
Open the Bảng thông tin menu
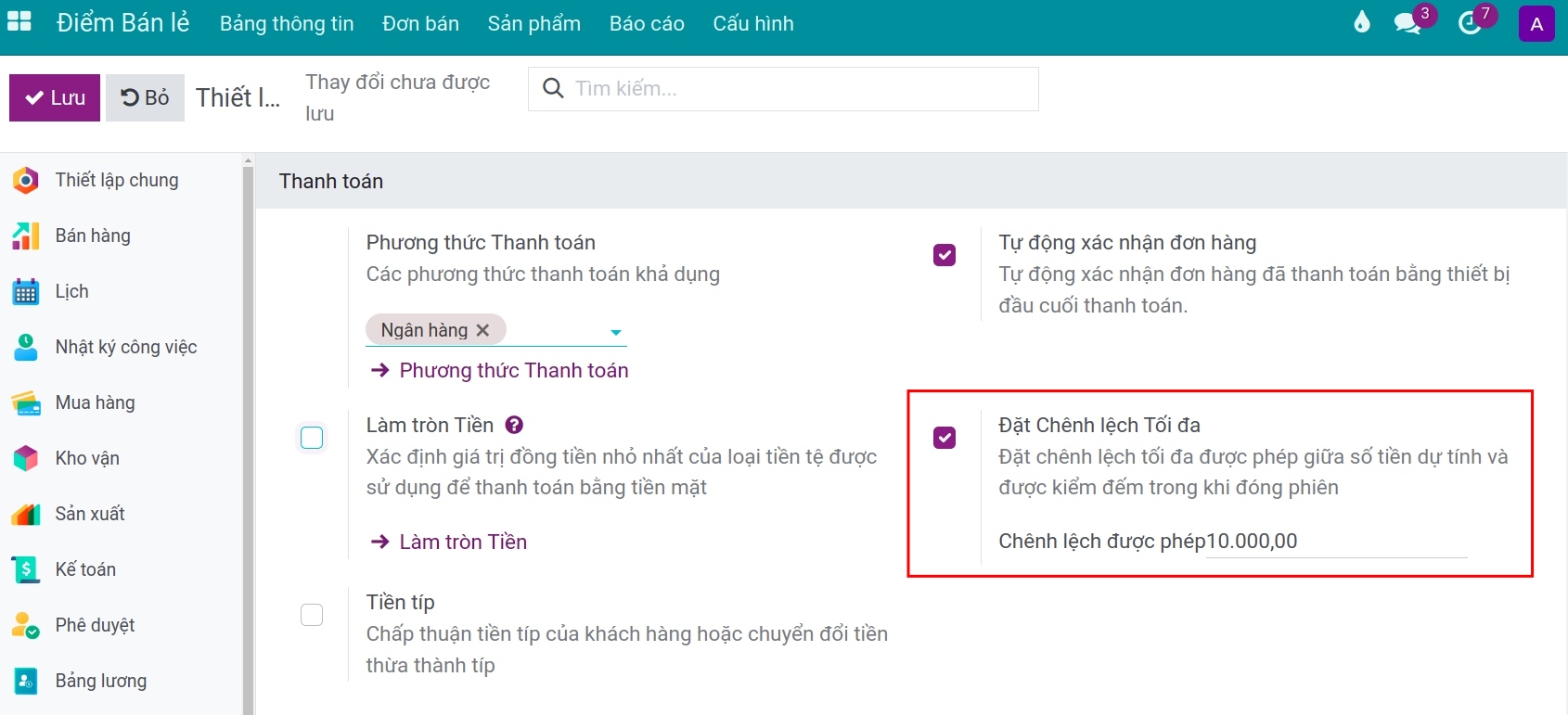287,23
